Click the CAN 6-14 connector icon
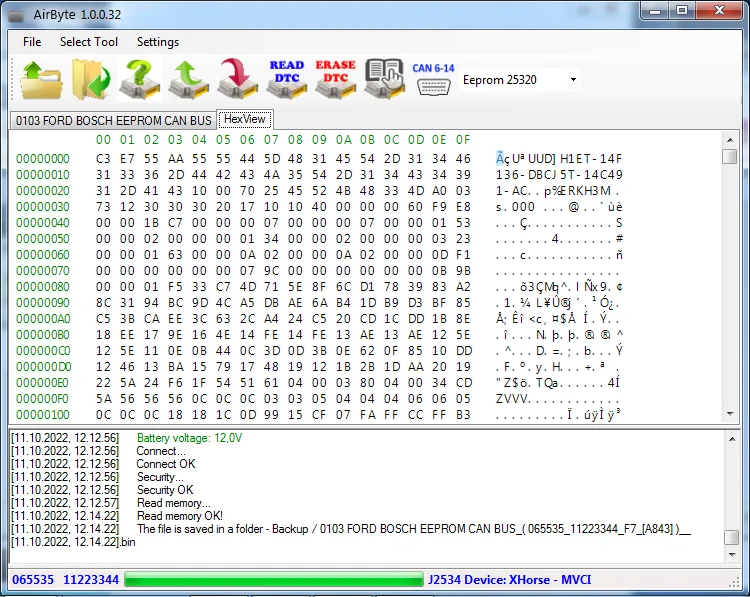Screen dimensions: 750x597 (x=433, y=80)
